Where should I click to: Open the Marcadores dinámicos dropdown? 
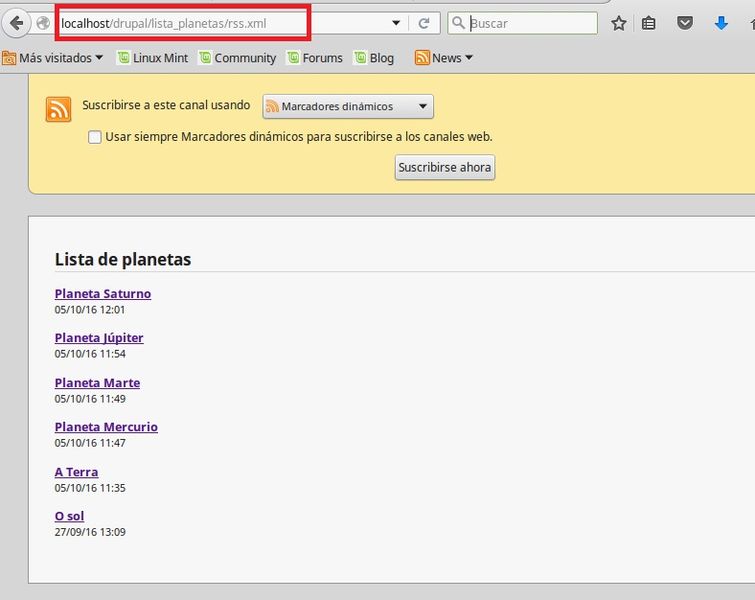point(348,106)
